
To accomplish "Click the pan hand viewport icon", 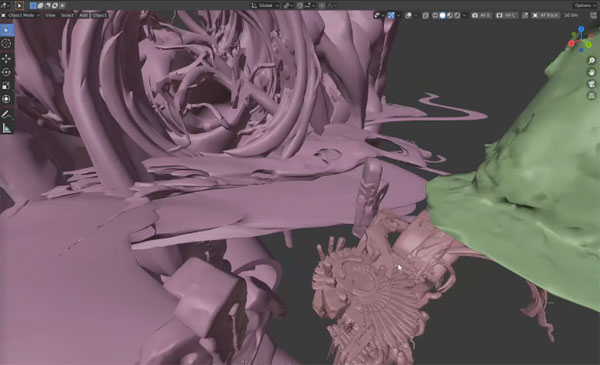I will click(x=592, y=72).
